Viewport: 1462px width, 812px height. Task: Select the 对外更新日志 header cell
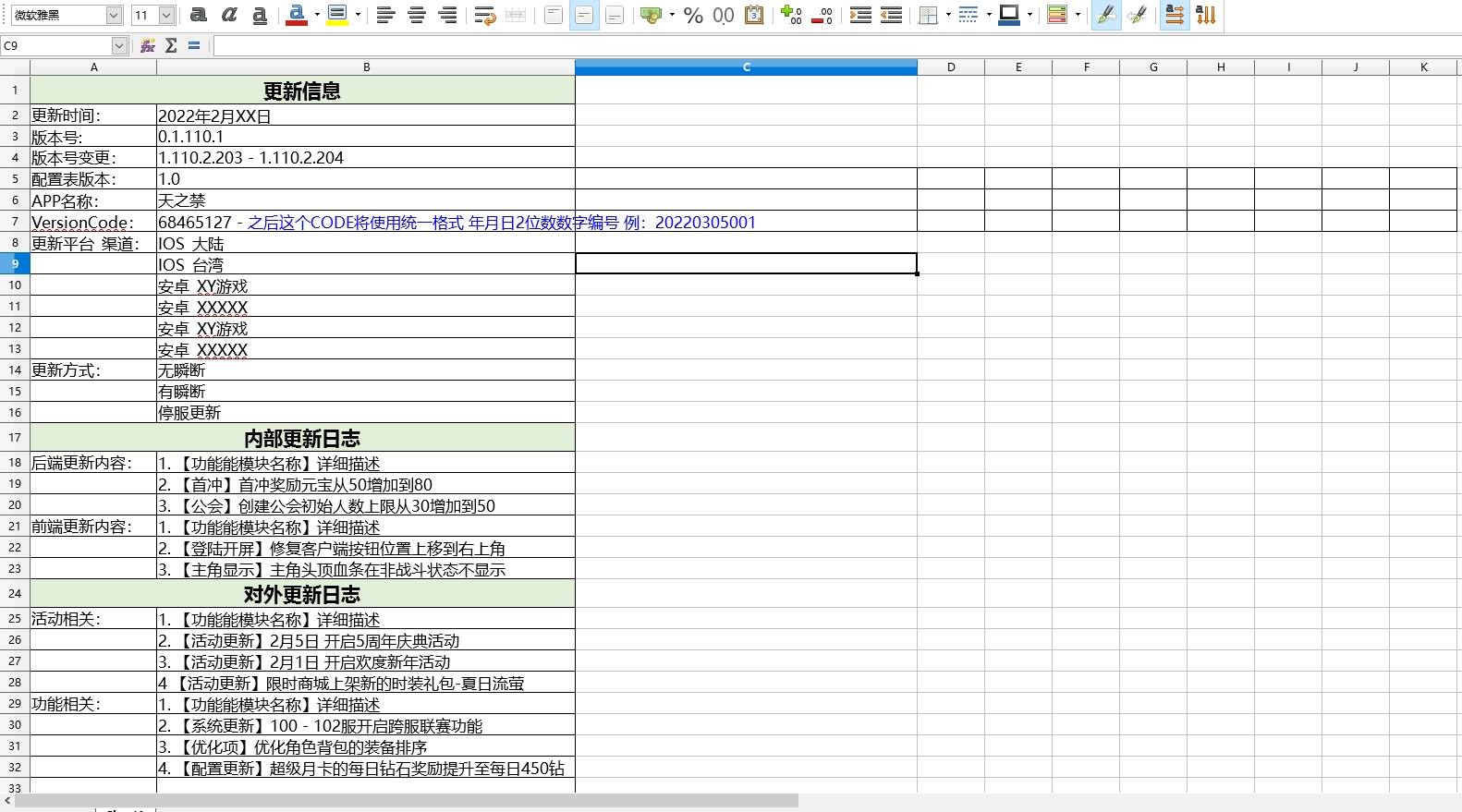point(302,593)
